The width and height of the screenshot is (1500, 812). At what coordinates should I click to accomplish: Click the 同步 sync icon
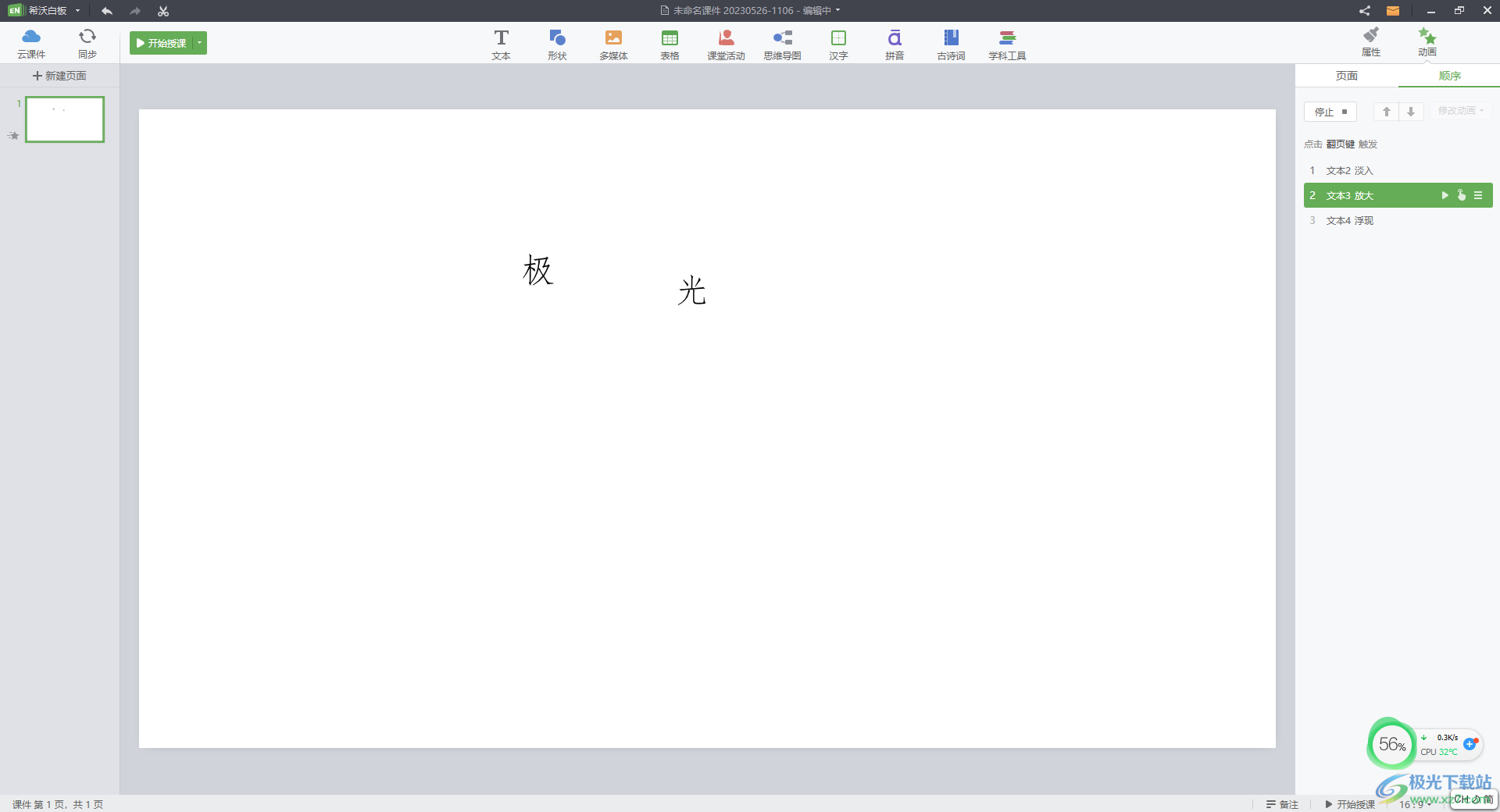[x=87, y=43]
